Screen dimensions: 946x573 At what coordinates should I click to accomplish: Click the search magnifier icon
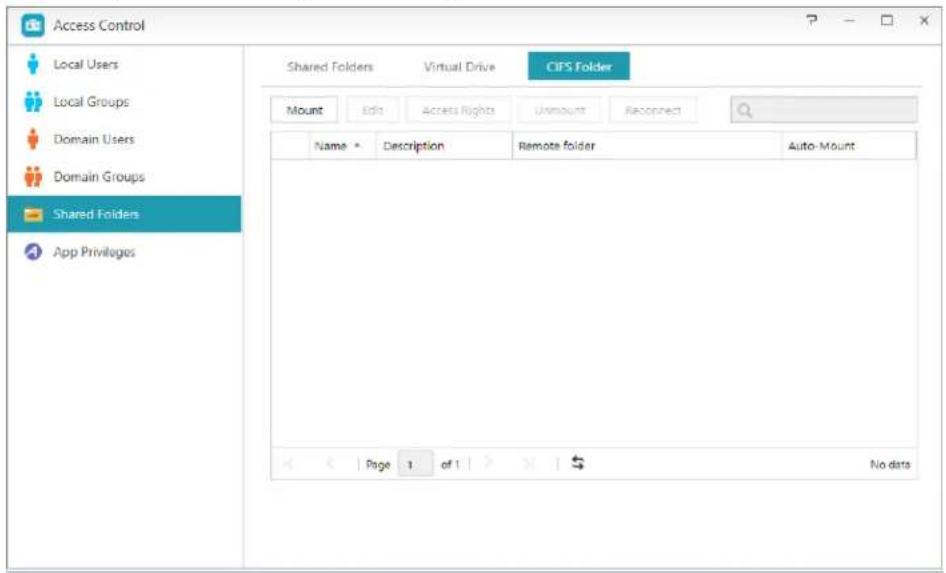[x=745, y=110]
